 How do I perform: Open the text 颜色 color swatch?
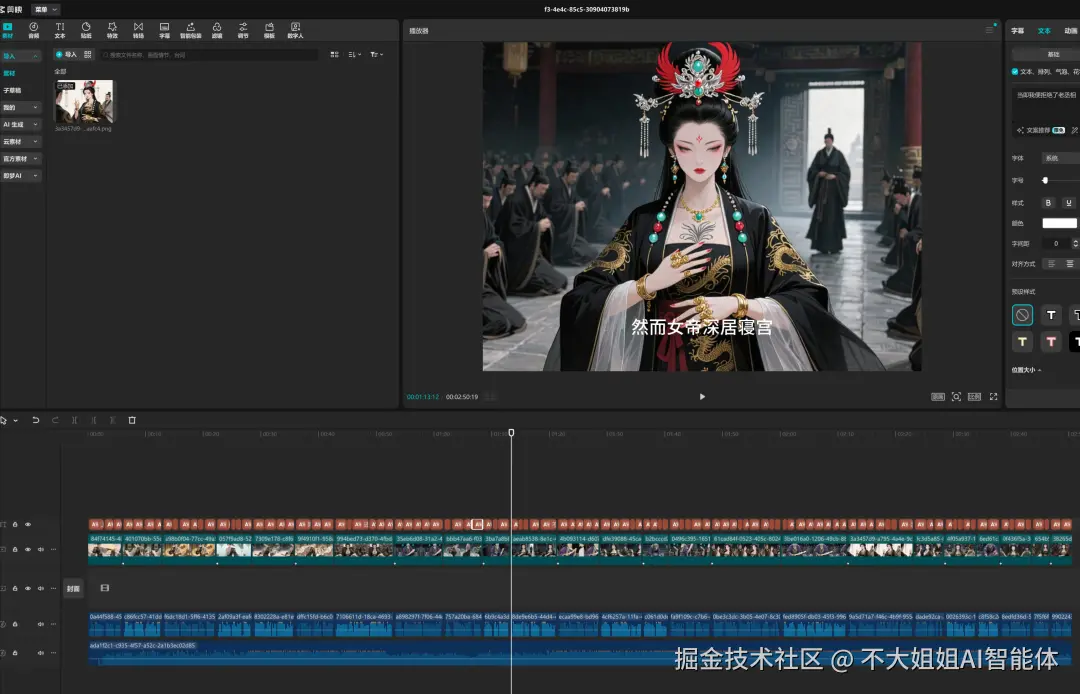point(1060,223)
